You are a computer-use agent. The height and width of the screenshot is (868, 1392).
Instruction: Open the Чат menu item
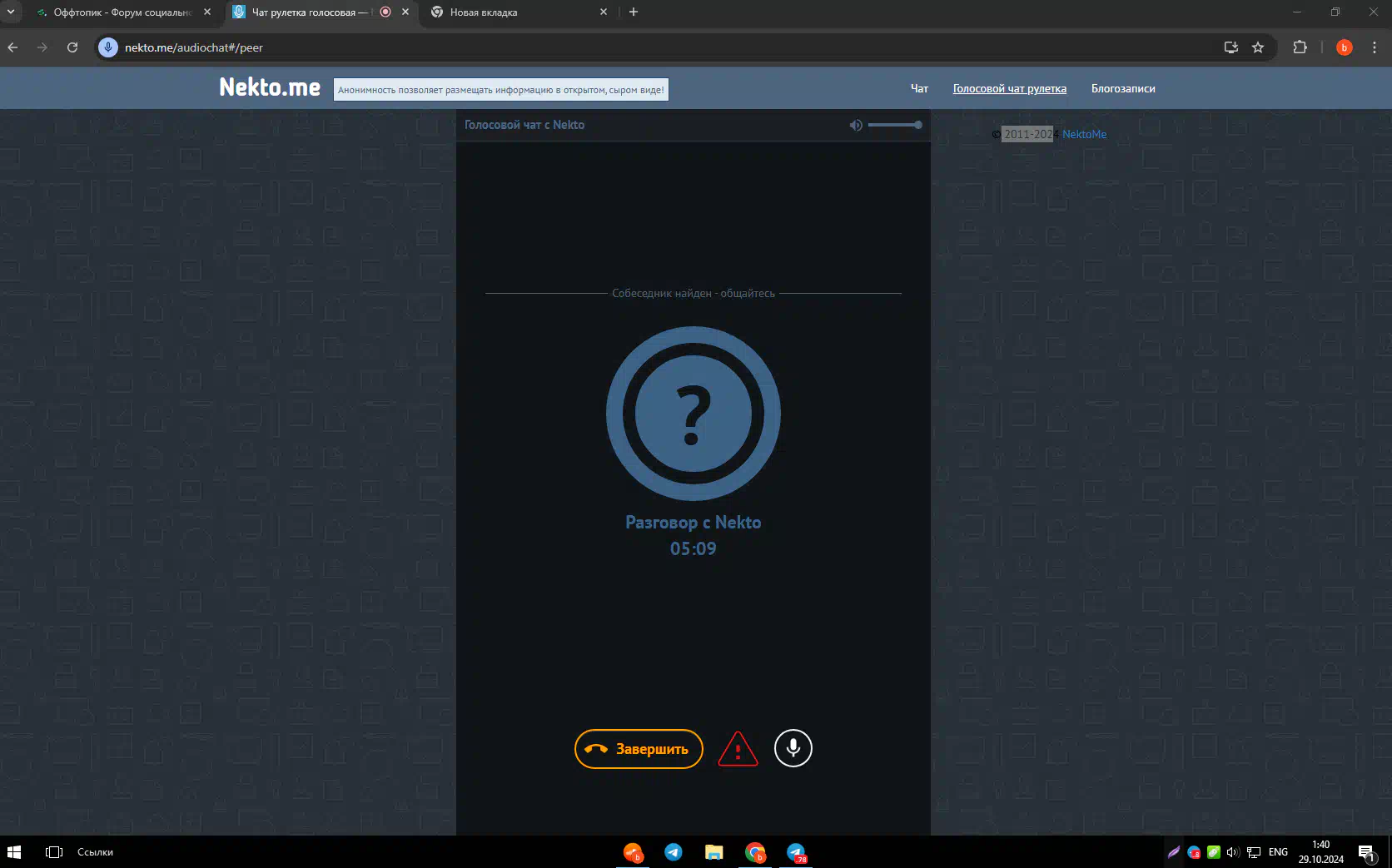pyautogui.click(x=919, y=89)
